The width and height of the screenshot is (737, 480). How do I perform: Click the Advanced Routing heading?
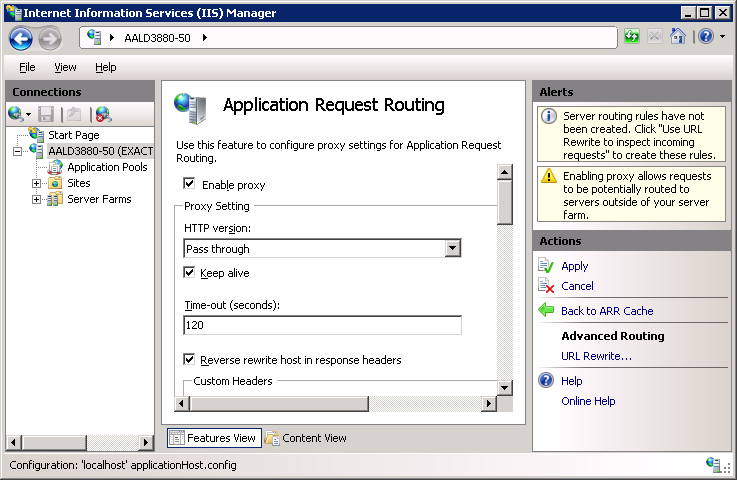click(613, 336)
